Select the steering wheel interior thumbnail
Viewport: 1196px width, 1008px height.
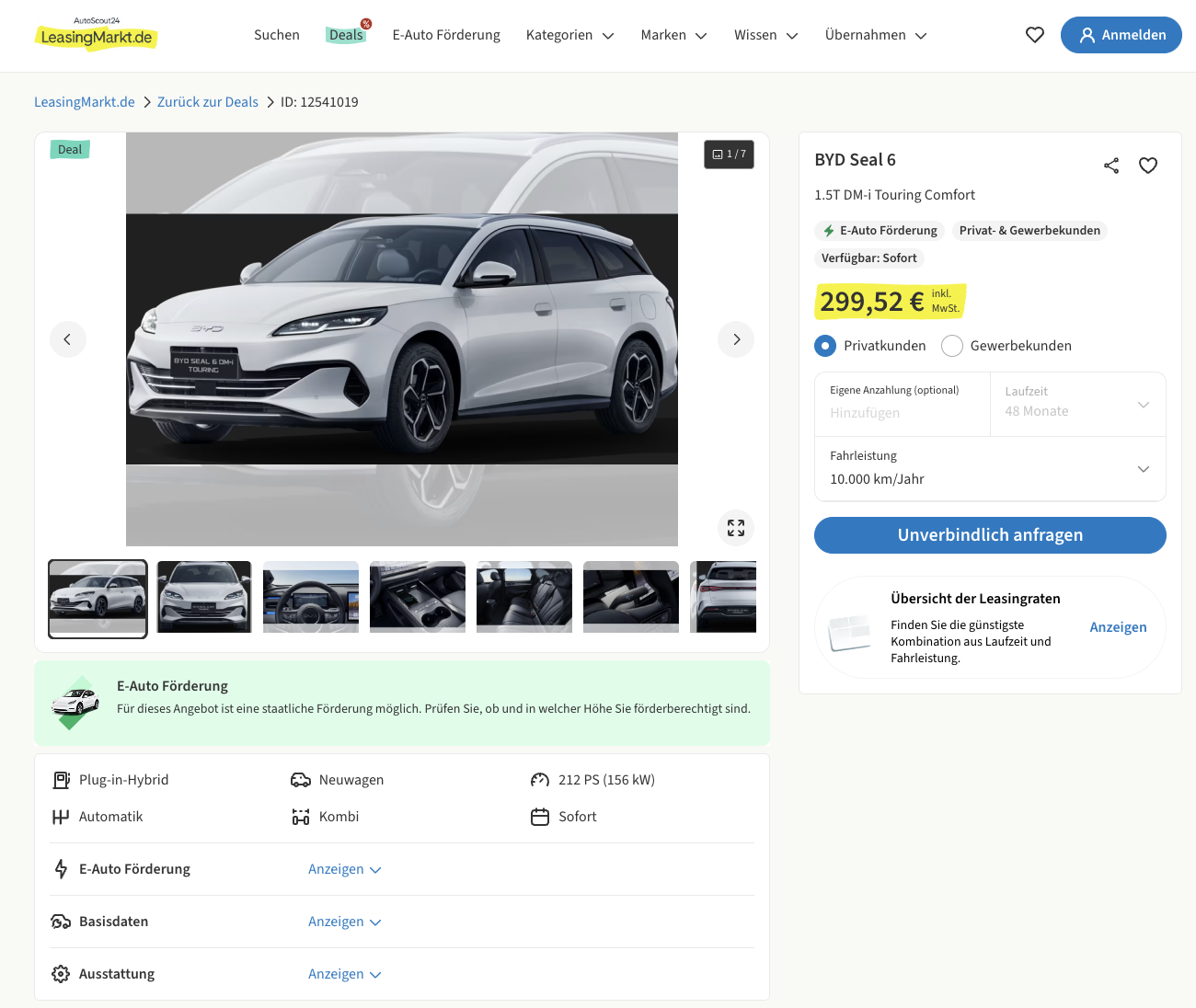(x=311, y=597)
